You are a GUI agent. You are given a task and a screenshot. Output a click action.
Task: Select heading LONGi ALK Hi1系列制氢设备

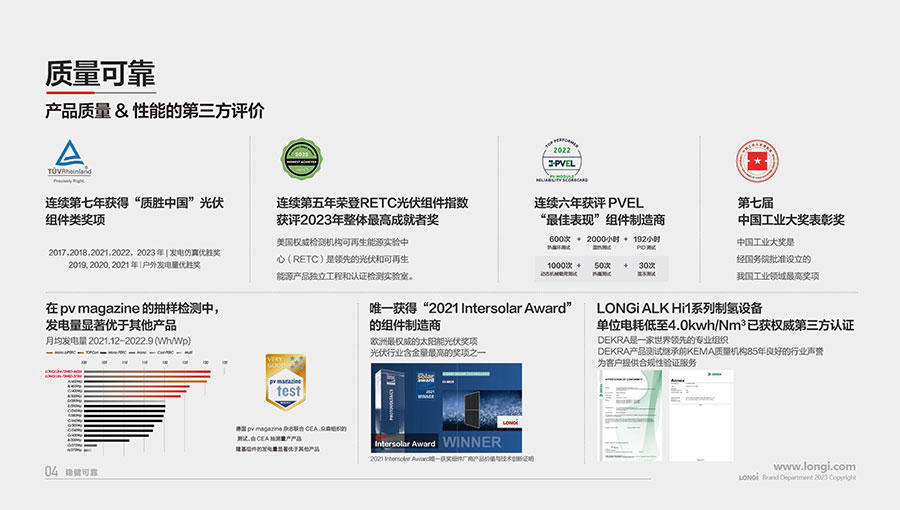click(x=680, y=308)
